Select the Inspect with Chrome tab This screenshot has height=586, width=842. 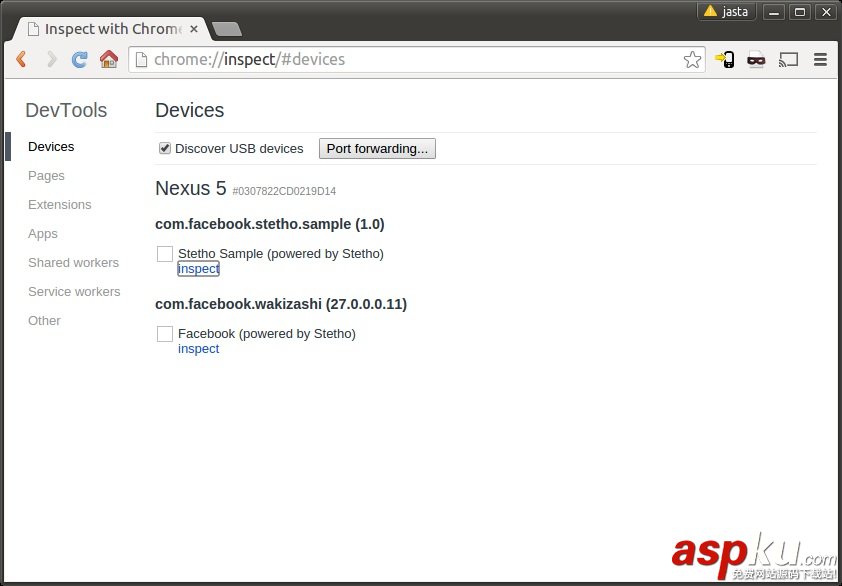coord(112,29)
